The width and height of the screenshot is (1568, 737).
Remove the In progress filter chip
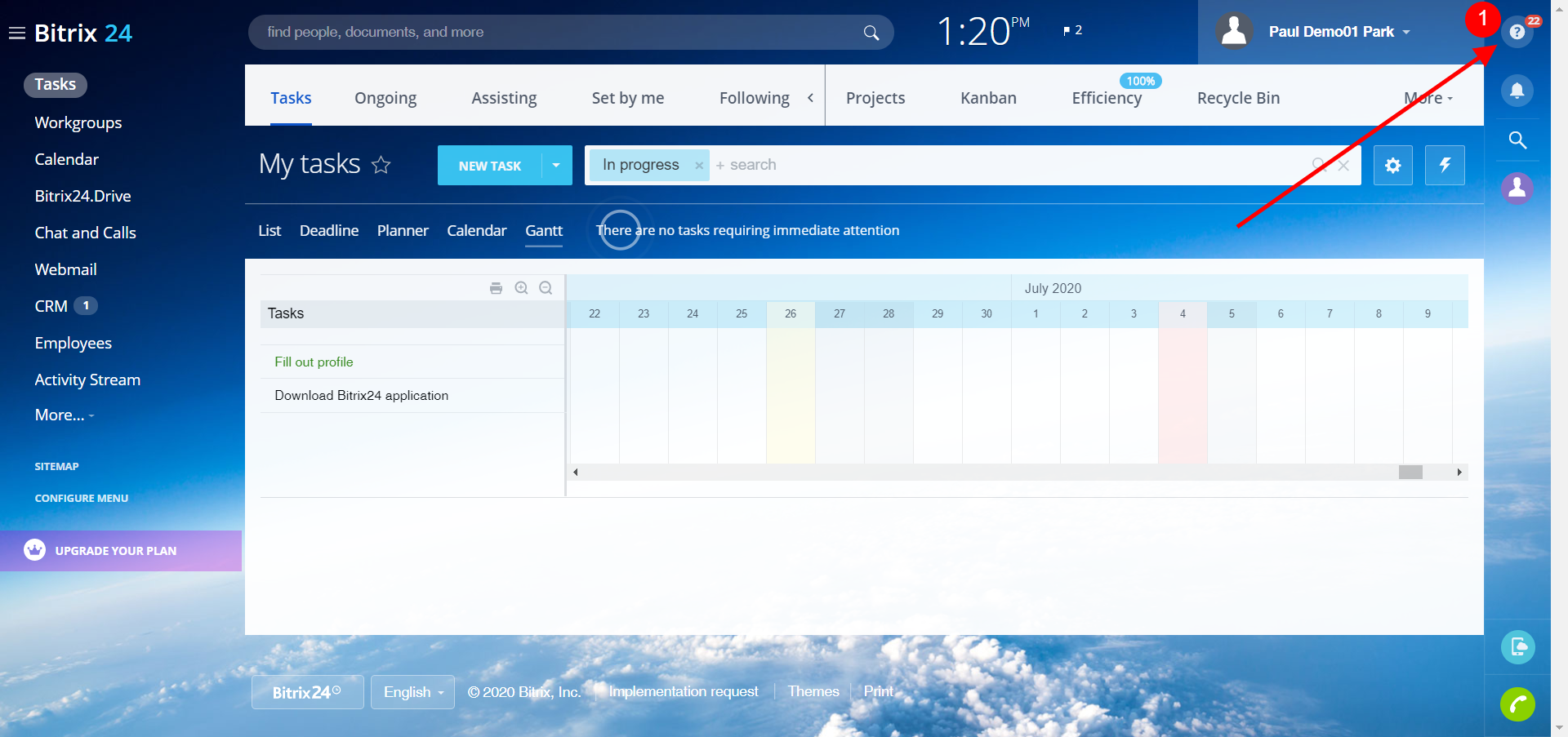click(699, 166)
